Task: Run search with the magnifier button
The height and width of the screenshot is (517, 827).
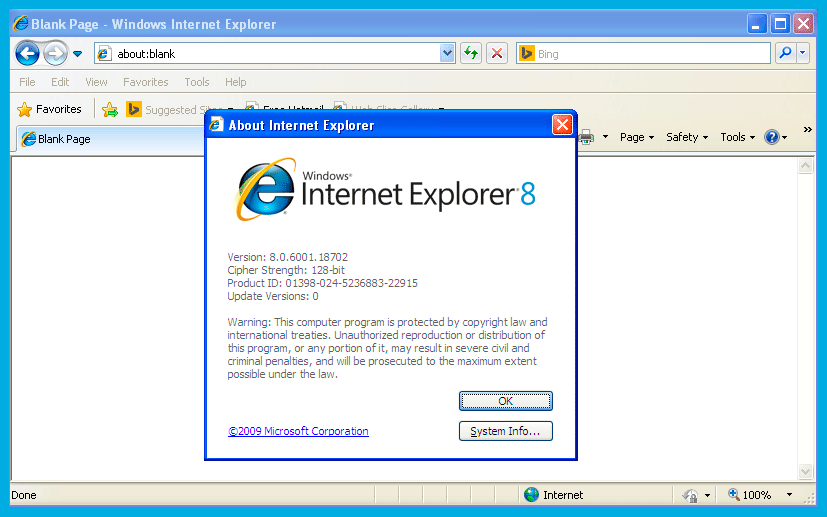Action: click(785, 53)
